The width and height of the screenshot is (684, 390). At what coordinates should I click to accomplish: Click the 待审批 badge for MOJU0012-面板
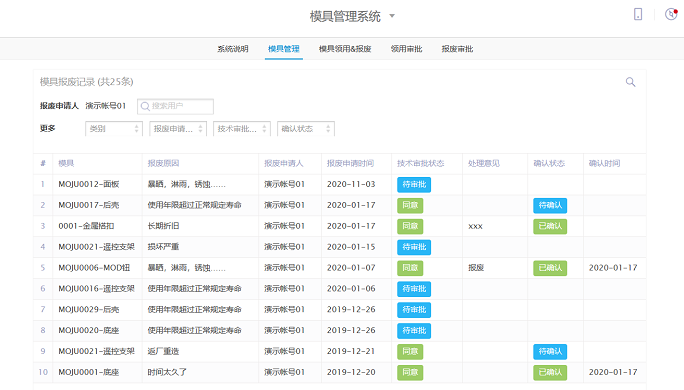click(414, 185)
